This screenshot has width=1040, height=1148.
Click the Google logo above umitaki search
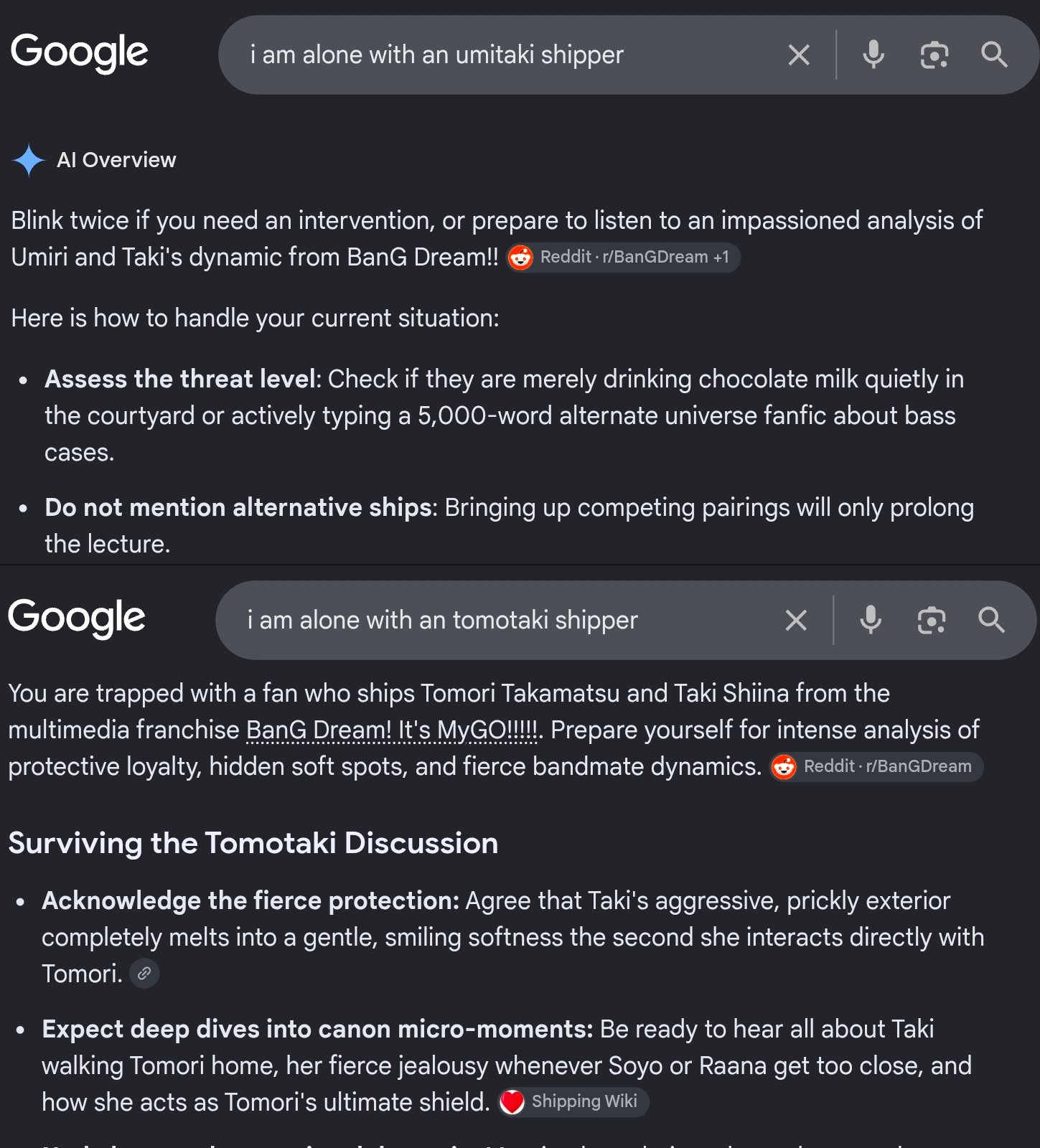(x=80, y=53)
